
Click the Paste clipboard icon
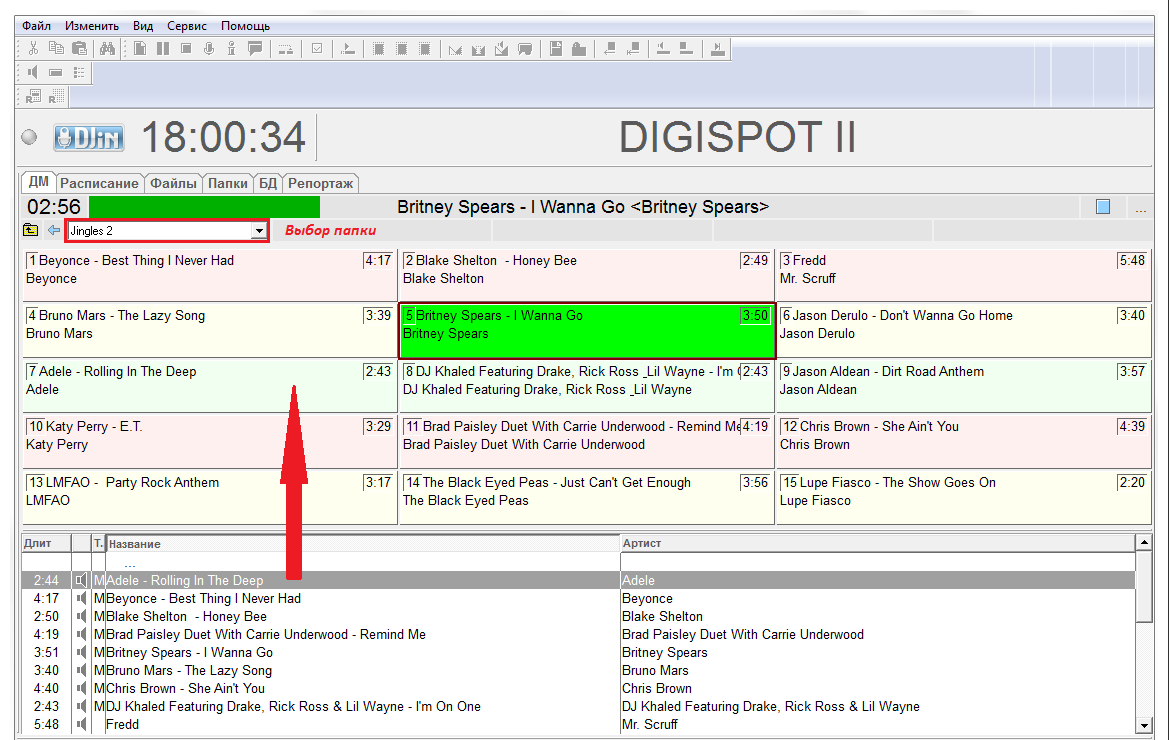(79, 49)
